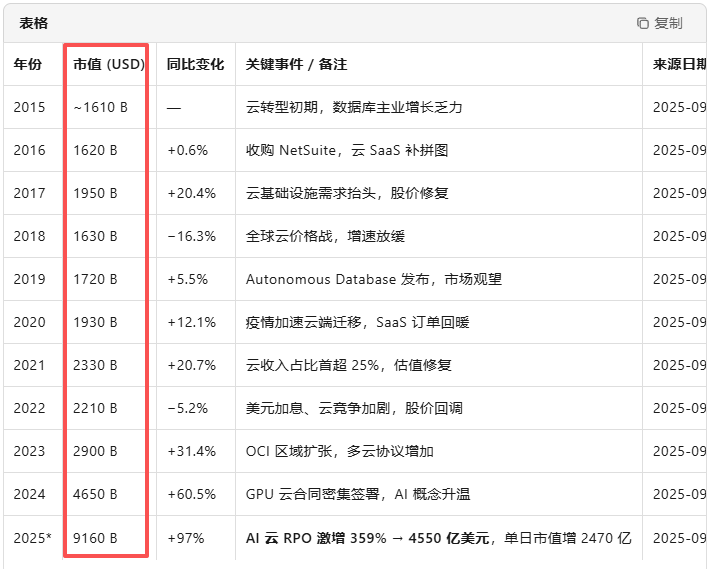Select the market cap cell 1620 B
The image size is (713, 569).
[x=95, y=150]
